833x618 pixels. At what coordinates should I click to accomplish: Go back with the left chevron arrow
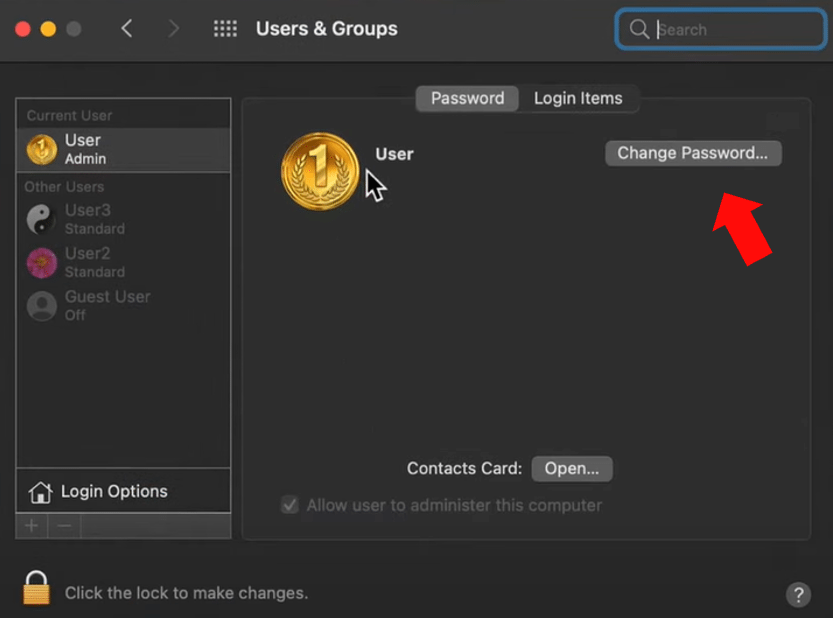(x=127, y=29)
